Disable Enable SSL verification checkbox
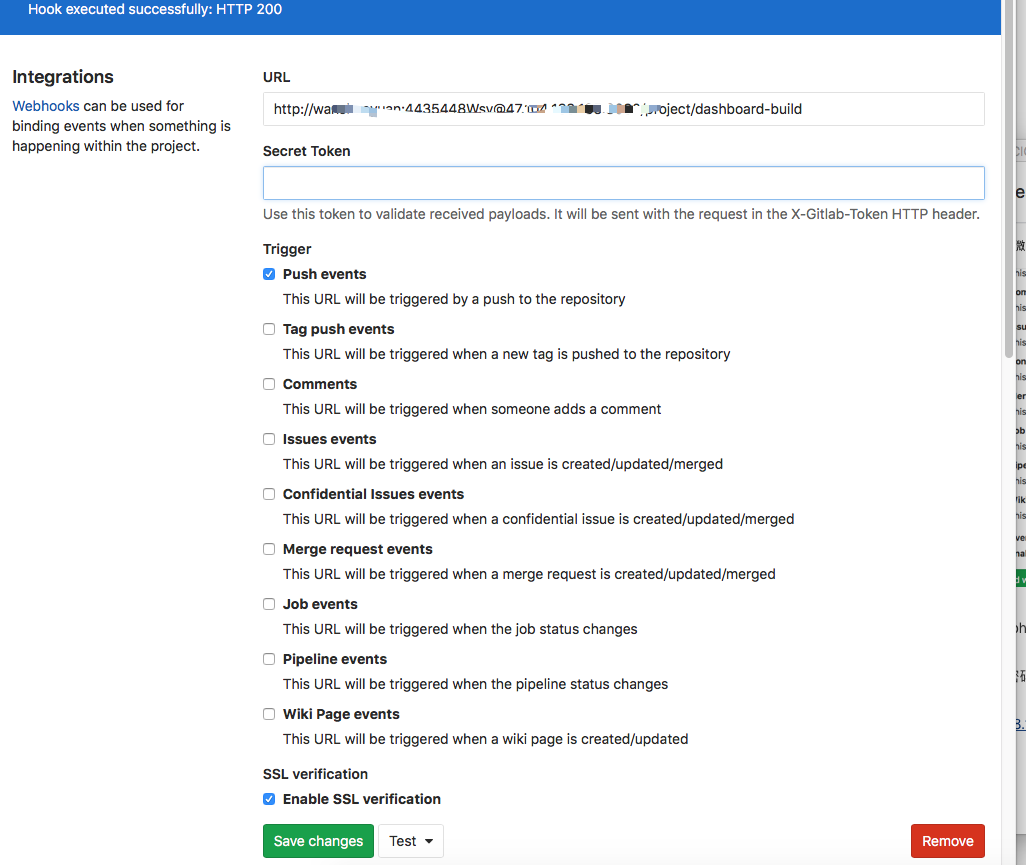 (269, 799)
